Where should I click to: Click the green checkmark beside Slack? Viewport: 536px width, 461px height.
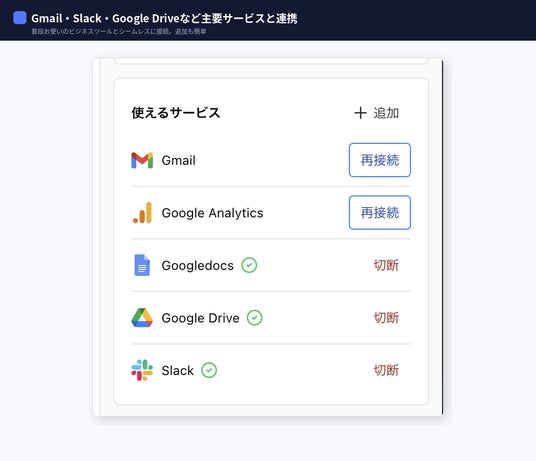click(x=209, y=370)
